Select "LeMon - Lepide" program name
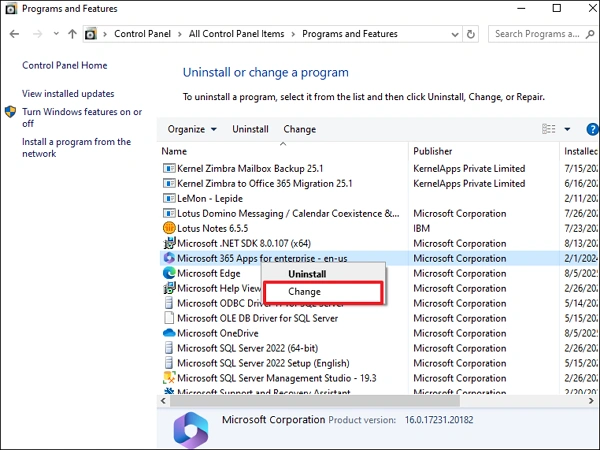The width and height of the screenshot is (600, 450). point(210,199)
